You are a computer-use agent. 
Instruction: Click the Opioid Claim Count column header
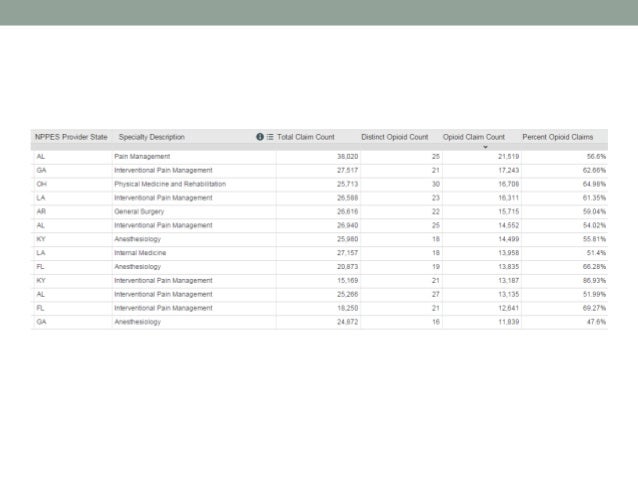pyautogui.click(x=474, y=137)
